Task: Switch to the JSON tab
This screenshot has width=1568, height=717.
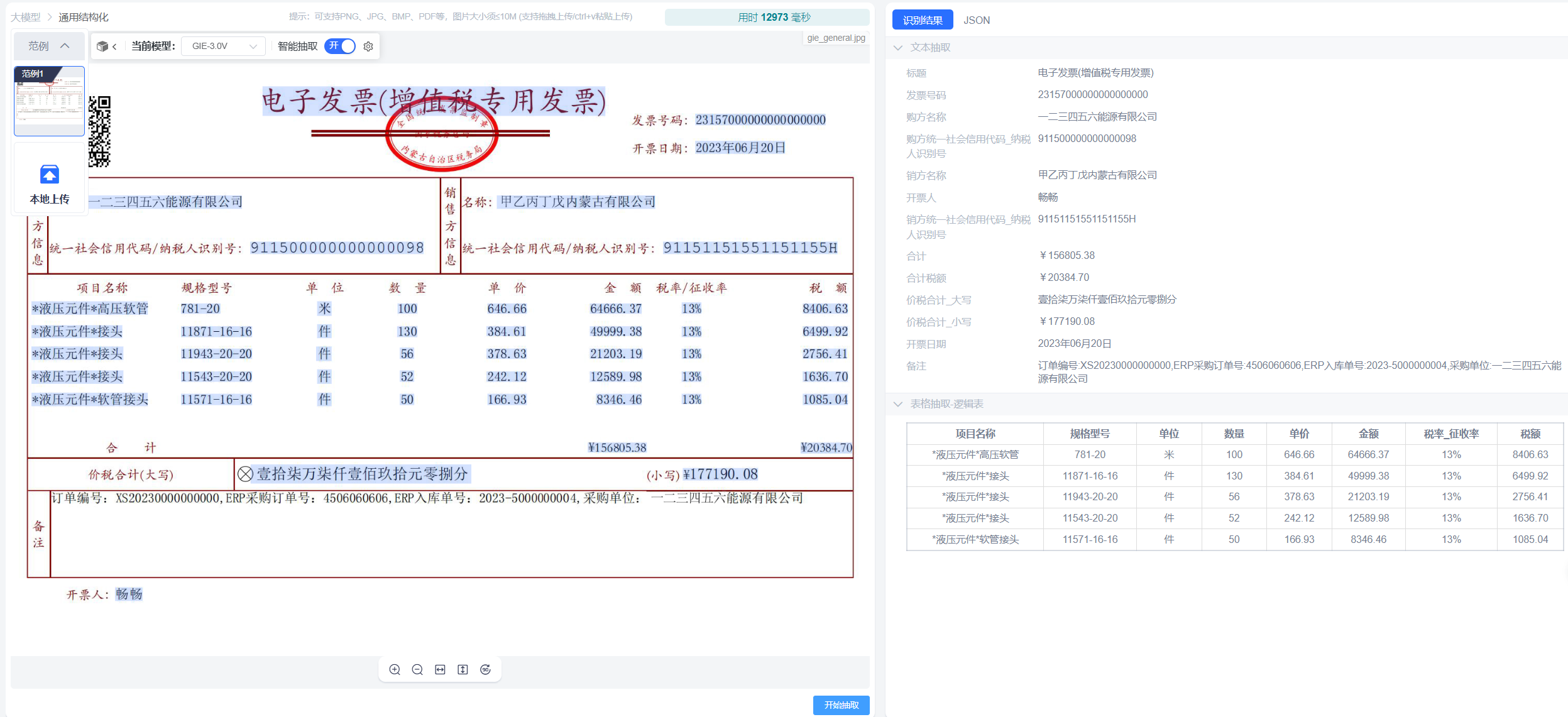Action: (x=976, y=20)
